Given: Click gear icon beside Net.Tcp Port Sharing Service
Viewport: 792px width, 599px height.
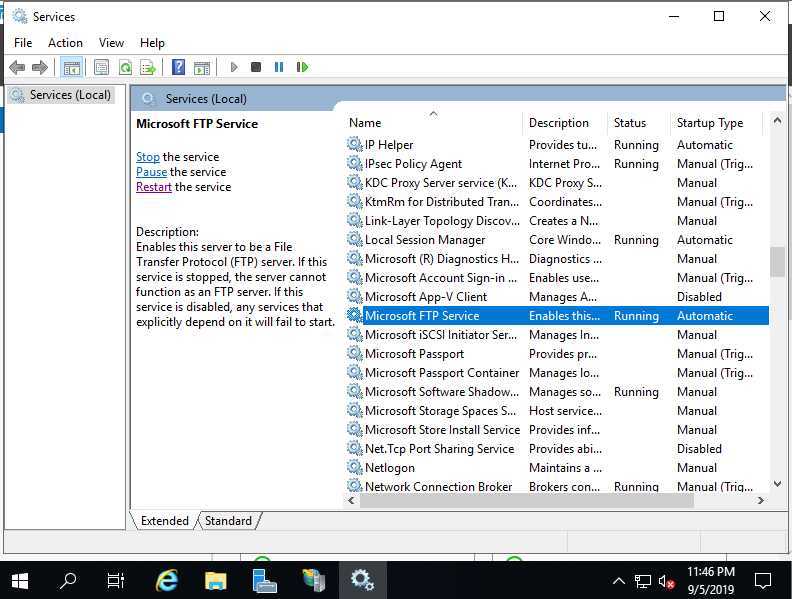Looking at the screenshot, I should (x=355, y=449).
